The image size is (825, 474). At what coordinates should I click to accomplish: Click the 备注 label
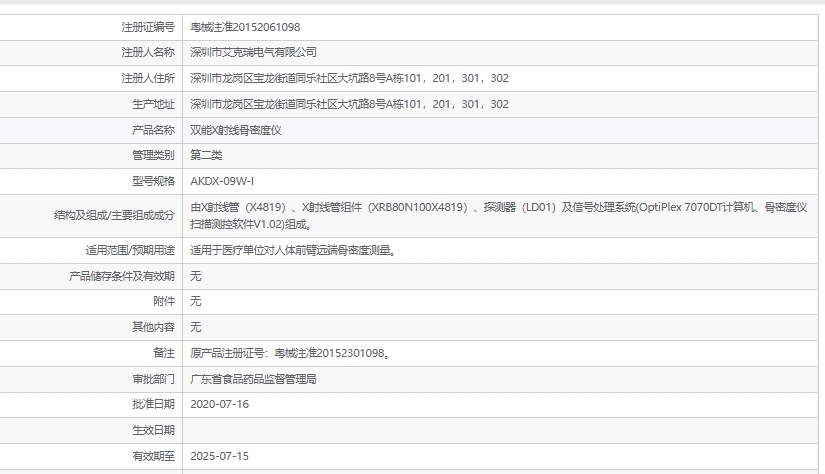[x=164, y=353]
